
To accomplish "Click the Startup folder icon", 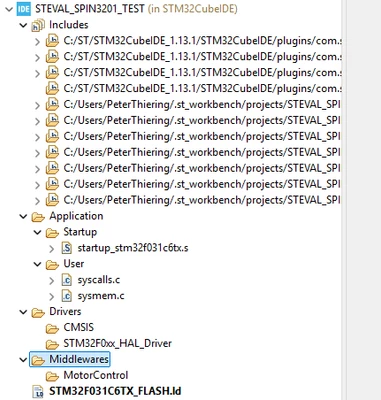I will (x=52, y=233).
